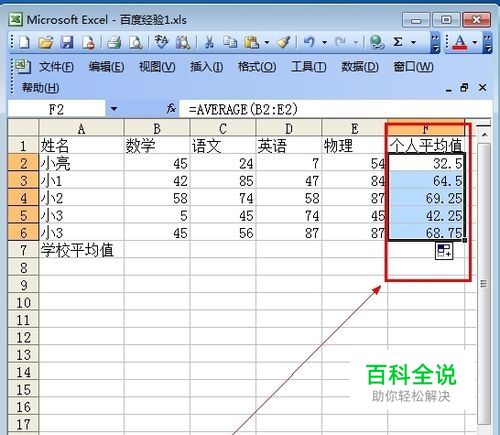Select row 7 header
The height and width of the screenshot is (435, 500).
tap(23, 250)
